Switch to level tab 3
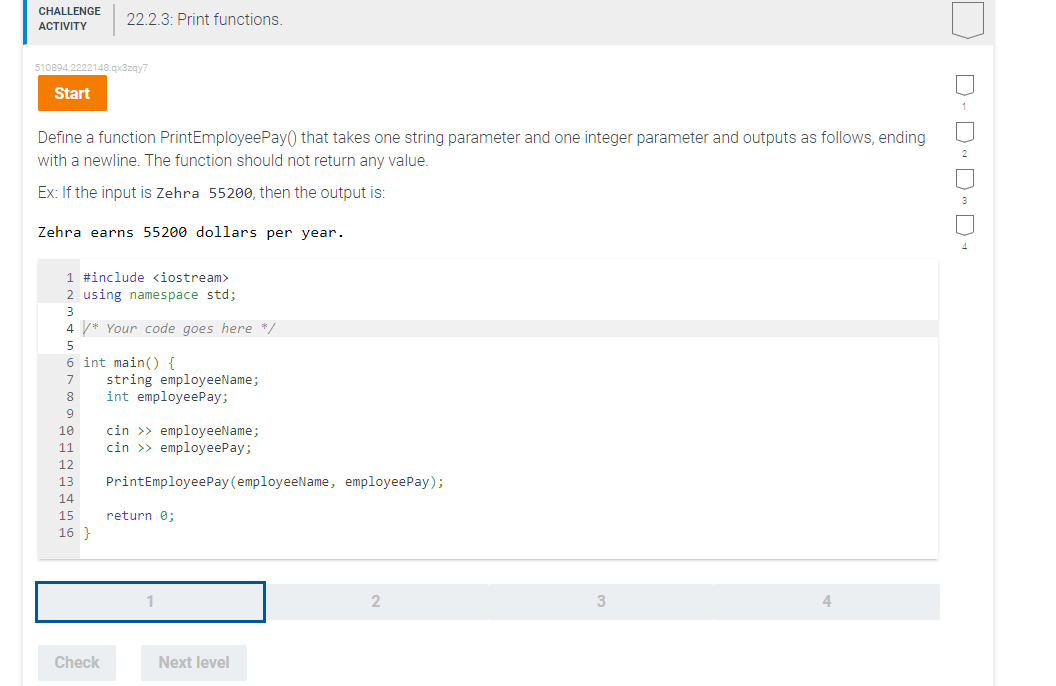This screenshot has height=686, width=1056. pyautogui.click(x=600, y=601)
